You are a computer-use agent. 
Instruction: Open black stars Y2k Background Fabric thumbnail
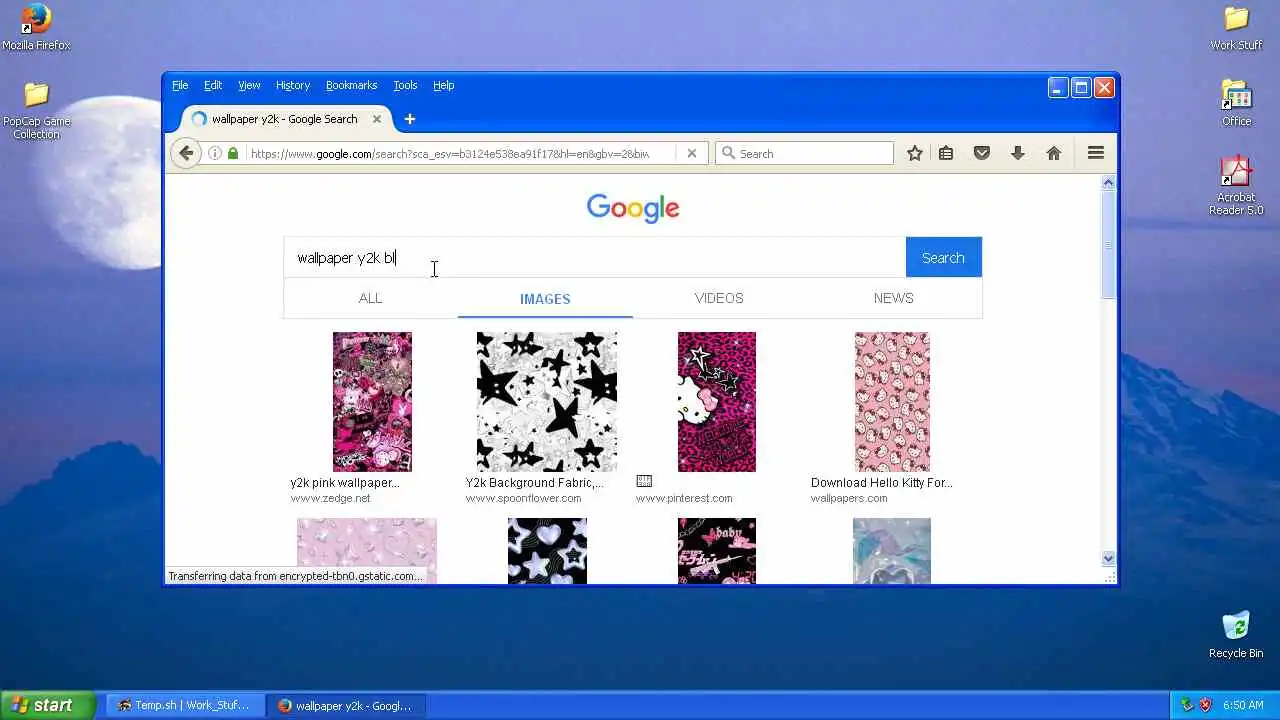tap(547, 402)
